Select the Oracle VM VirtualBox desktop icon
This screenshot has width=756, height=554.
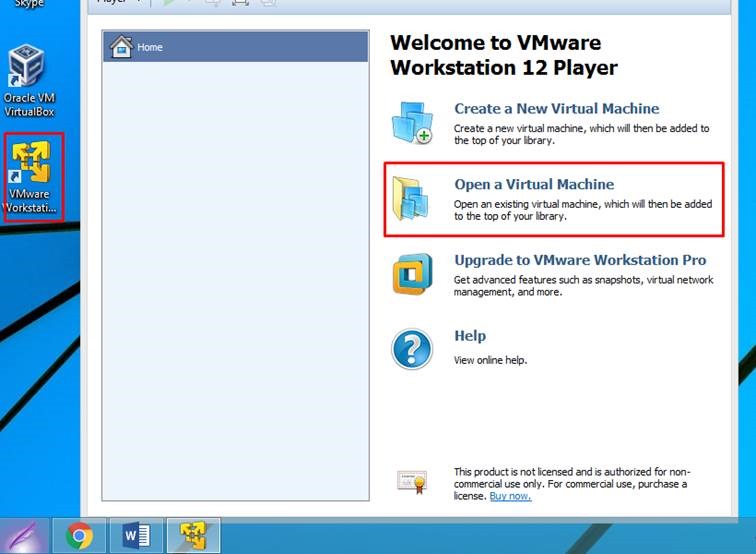pos(27,66)
